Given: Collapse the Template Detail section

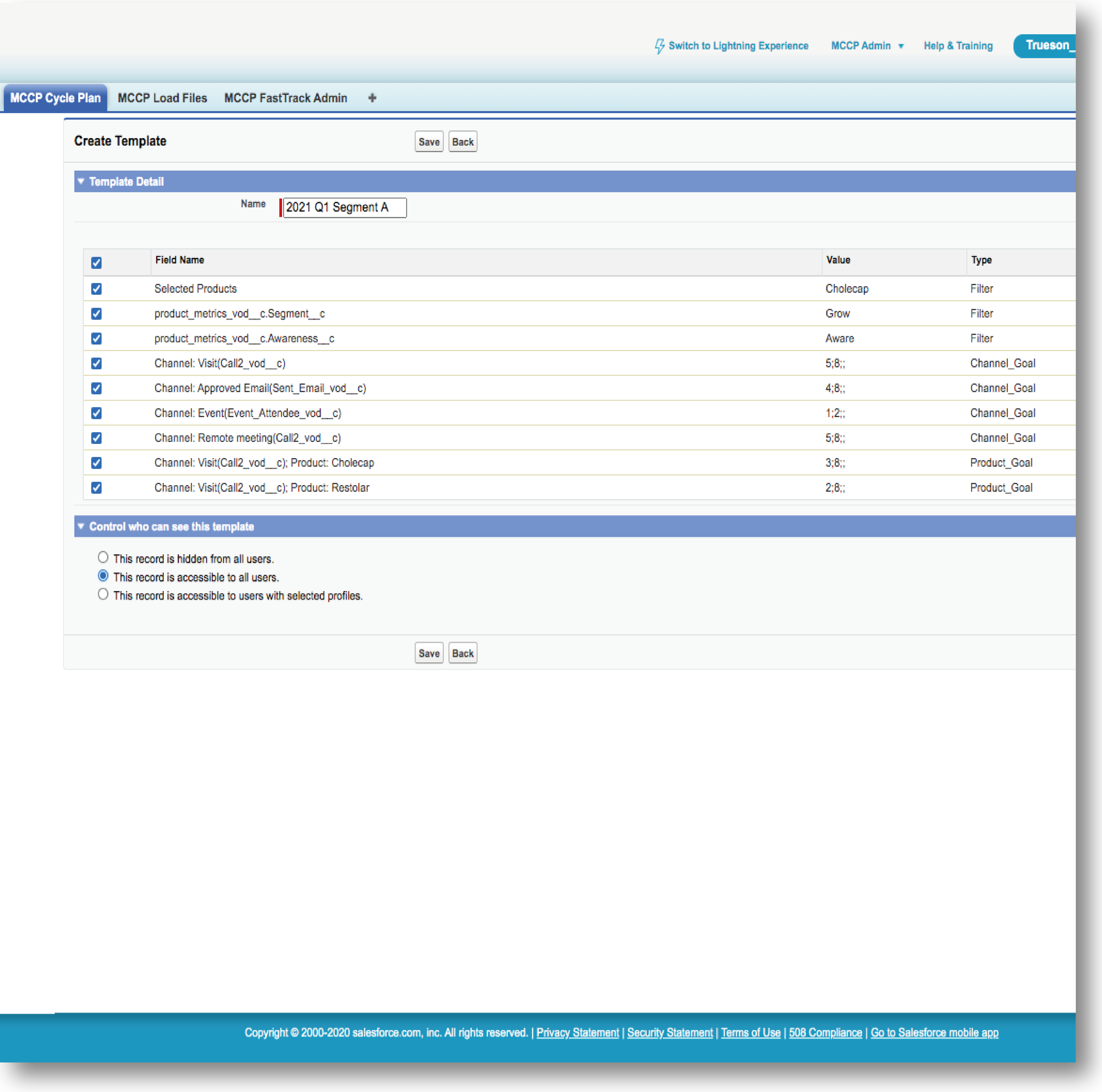Looking at the screenshot, I should (x=81, y=181).
